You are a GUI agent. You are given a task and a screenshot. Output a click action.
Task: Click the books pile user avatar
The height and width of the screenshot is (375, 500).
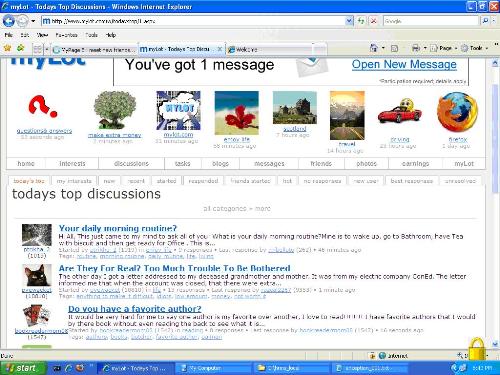(37, 316)
